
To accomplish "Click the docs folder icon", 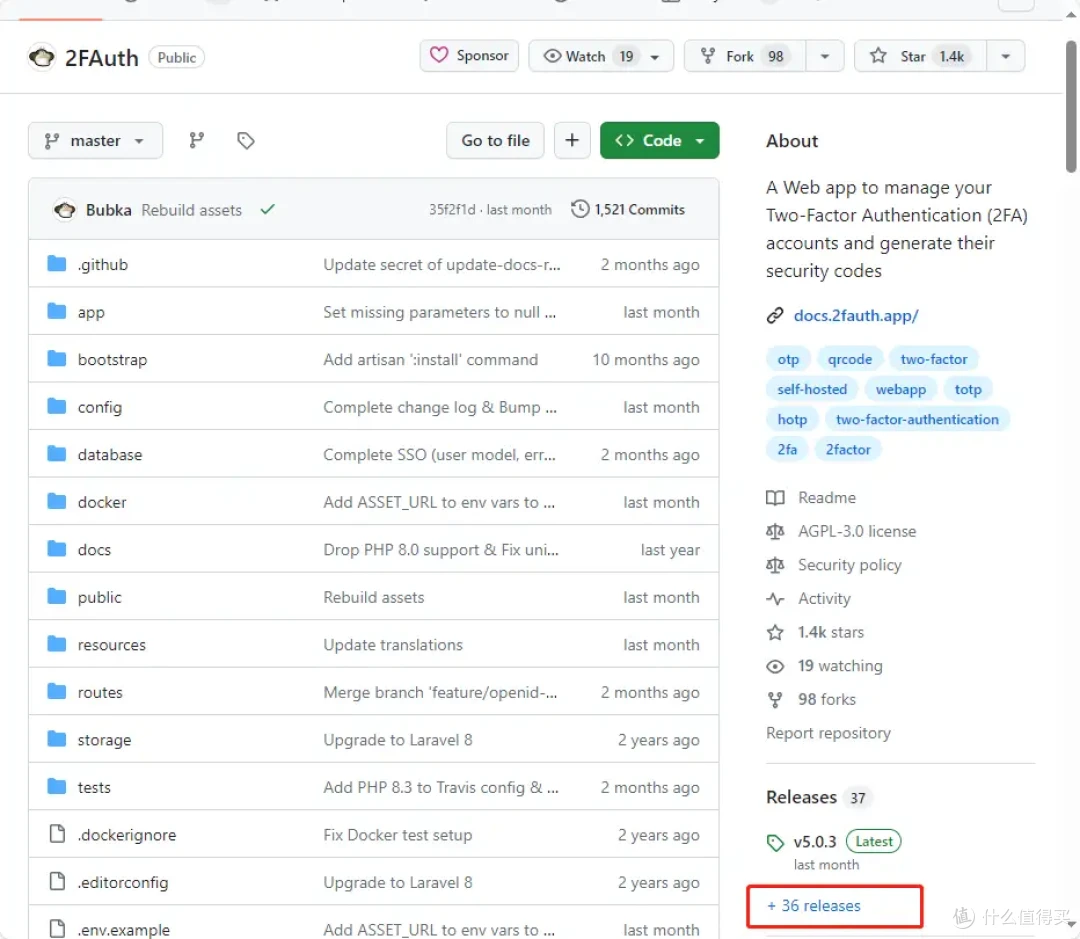I will [56, 549].
